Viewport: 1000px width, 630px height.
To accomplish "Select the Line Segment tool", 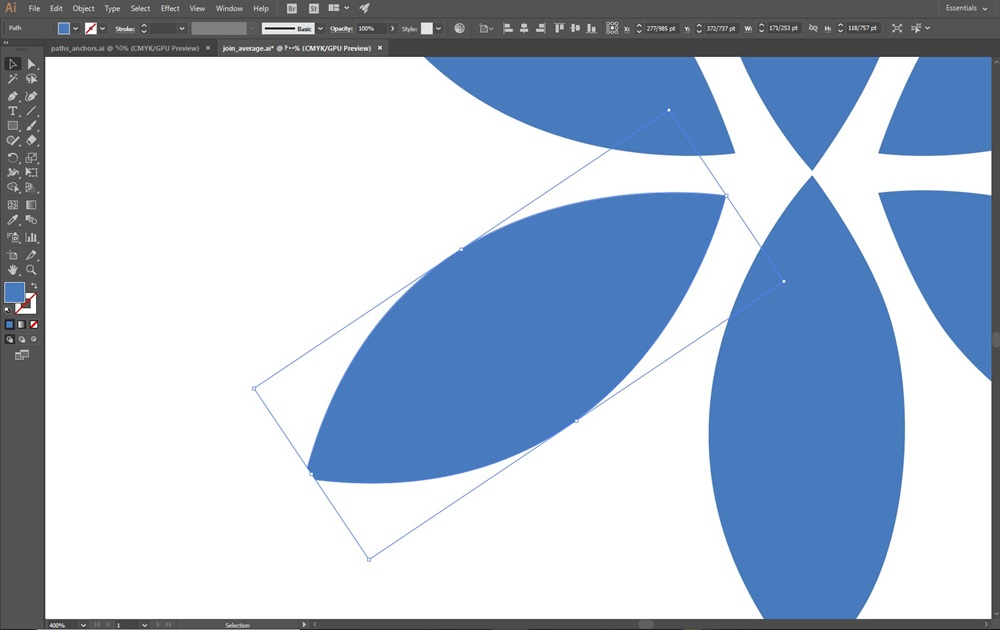I will point(31,111).
